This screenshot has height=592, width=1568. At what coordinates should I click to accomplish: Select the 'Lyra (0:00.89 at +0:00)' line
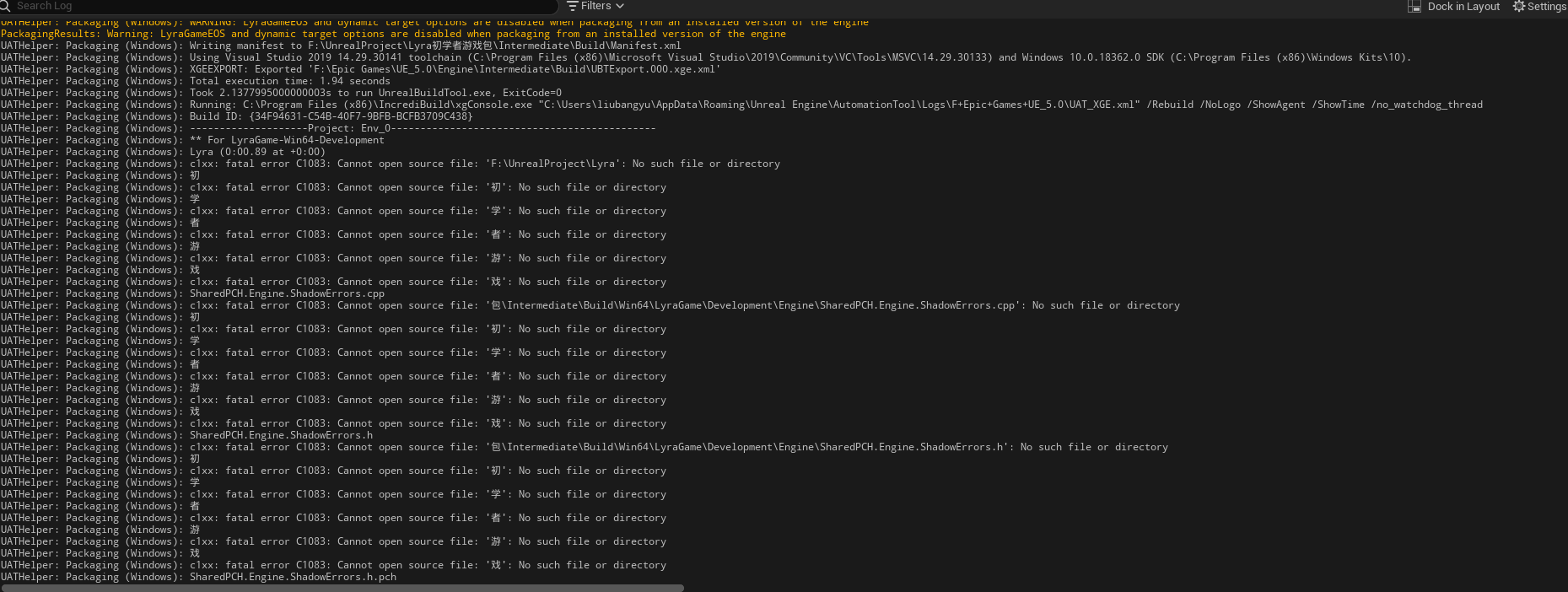[x=163, y=152]
